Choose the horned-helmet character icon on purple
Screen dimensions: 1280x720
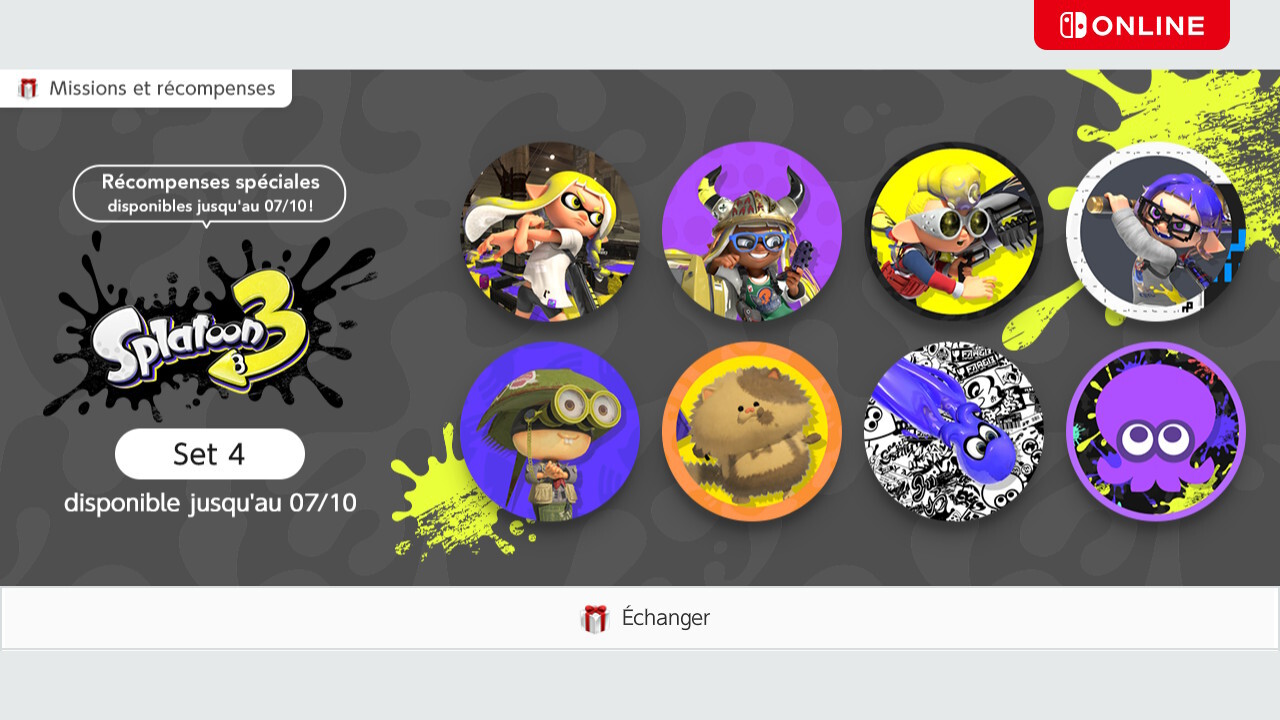point(752,231)
